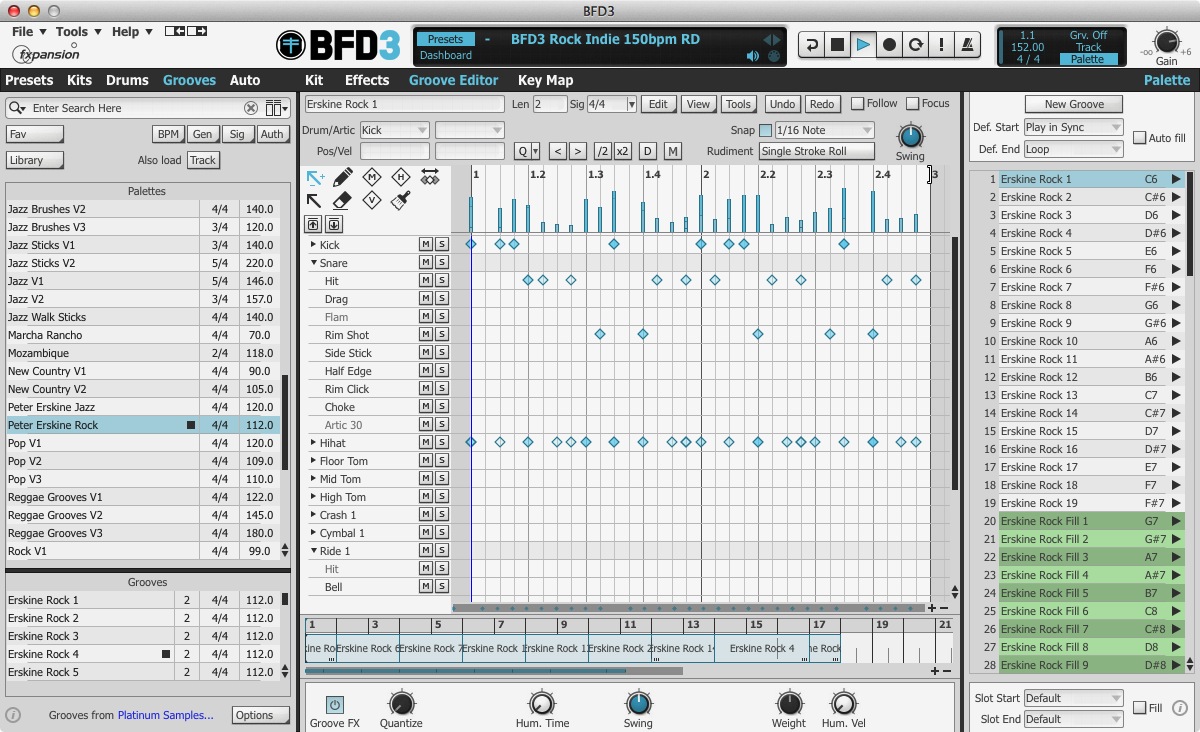
Task: Open the Def. Start Play in Sync dropdown
Action: click(1073, 127)
